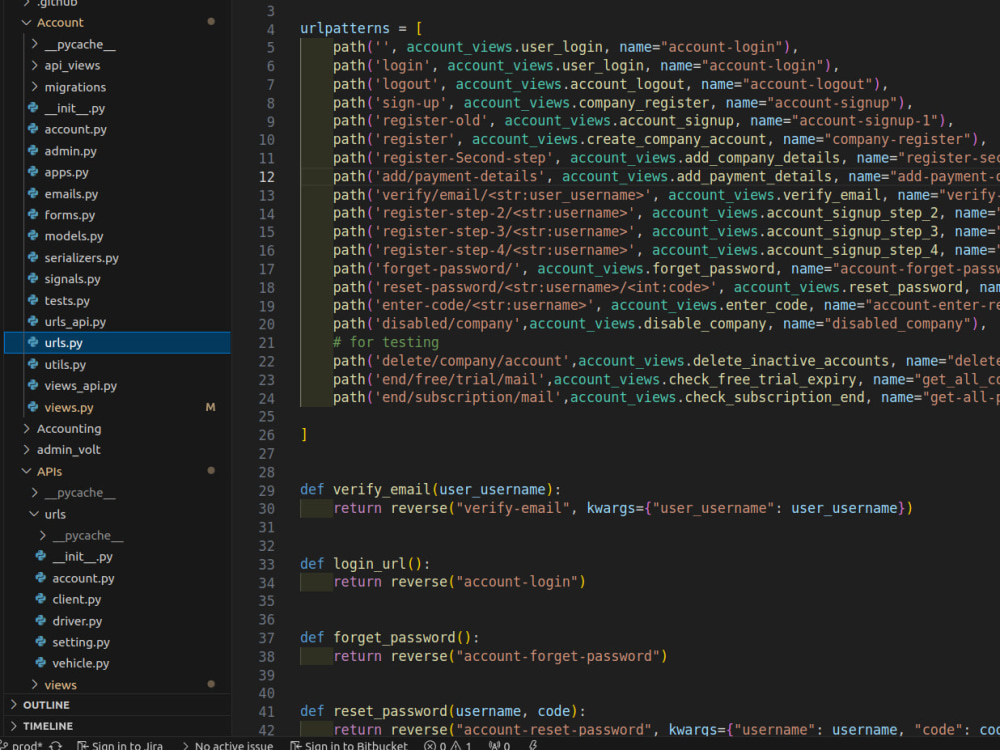
Task: Click the Python icon beside admin.py
Action: (x=33, y=151)
